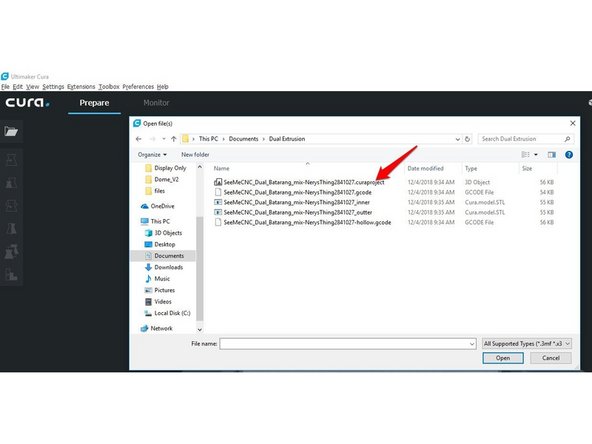Image resolution: width=592 pixels, height=444 pixels.
Task: Open the Extensions menu
Action: tap(81, 86)
